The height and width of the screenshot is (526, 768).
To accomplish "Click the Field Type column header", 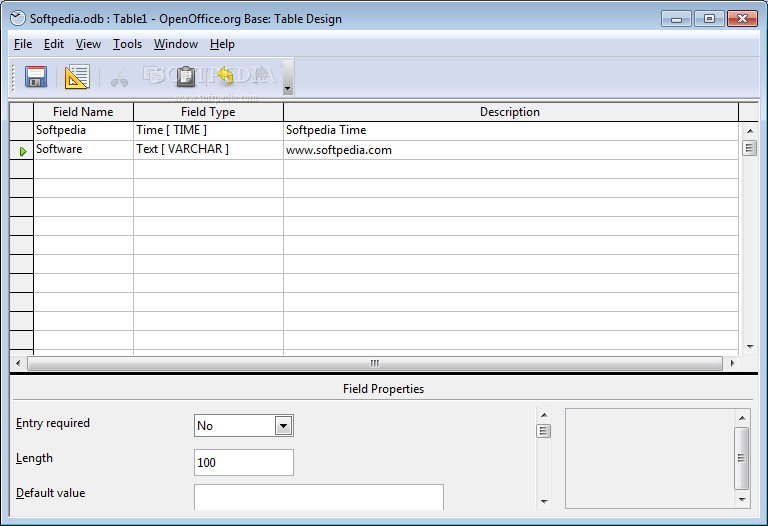I will pos(208,112).
